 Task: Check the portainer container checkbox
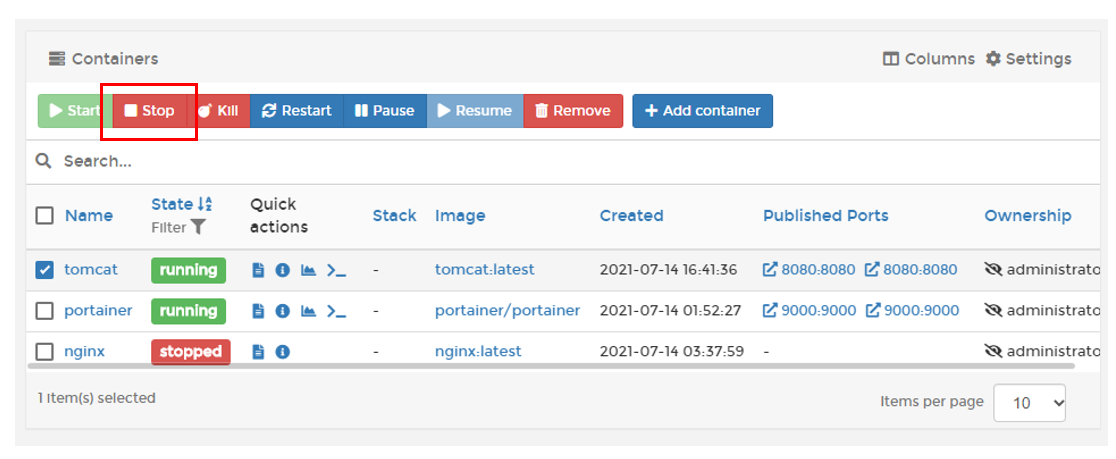pos(44,311)
